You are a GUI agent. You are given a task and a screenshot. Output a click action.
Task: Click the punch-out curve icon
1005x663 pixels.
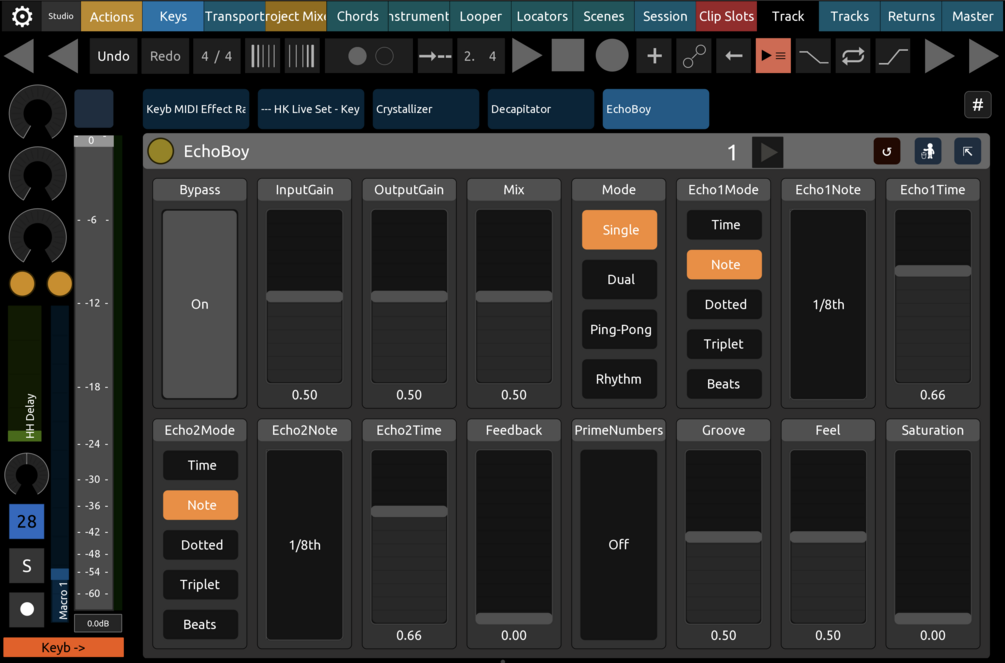tap(893, 56)
